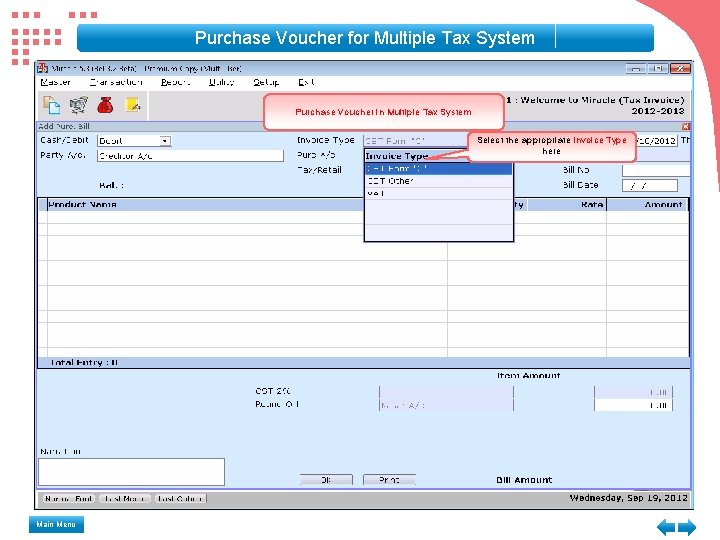This screenshot has height=540, width=720.
Task: Click the Bill Amount label
Action: point(524,480)
